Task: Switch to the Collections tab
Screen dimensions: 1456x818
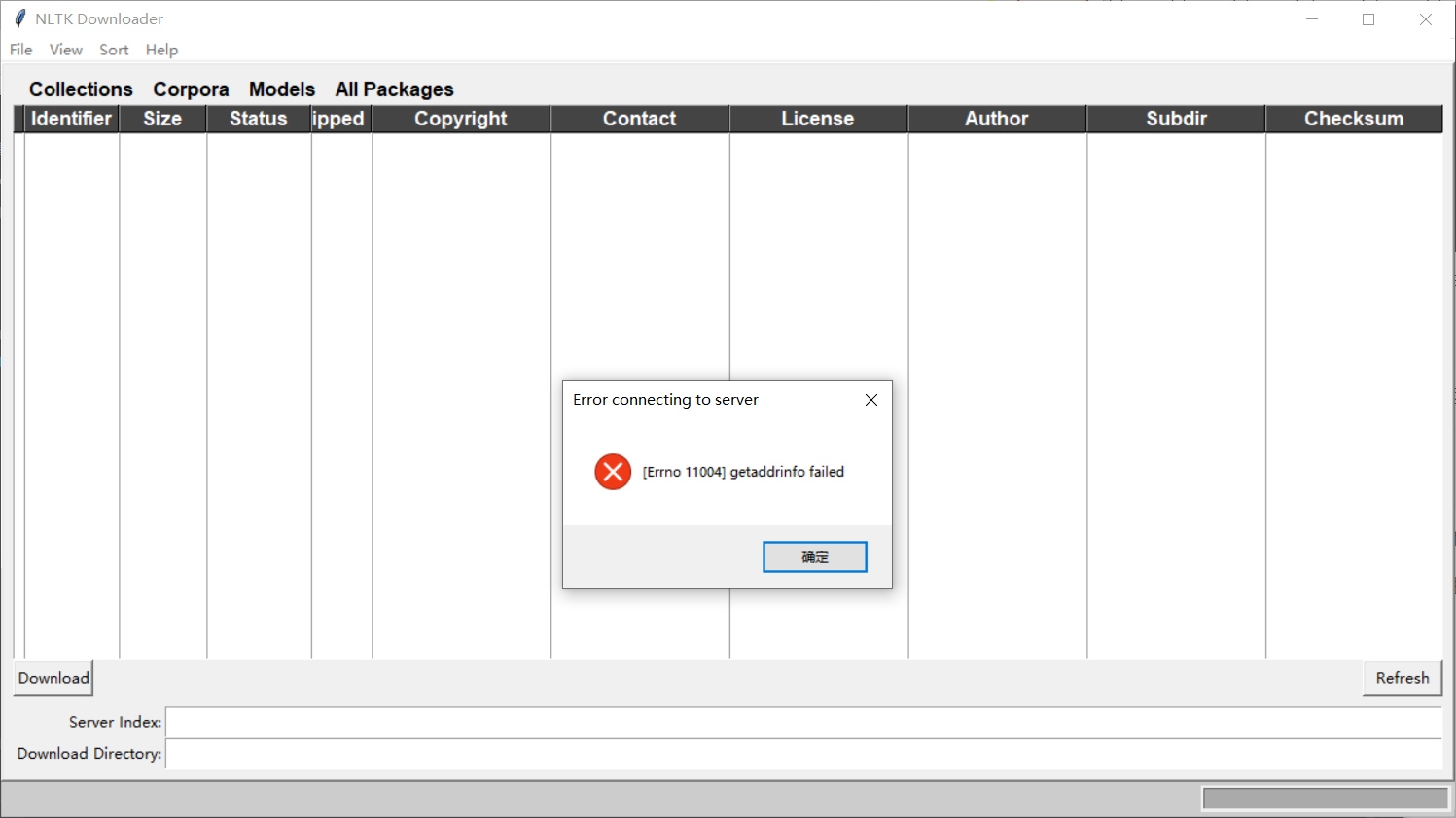Action: coord(81,89)
